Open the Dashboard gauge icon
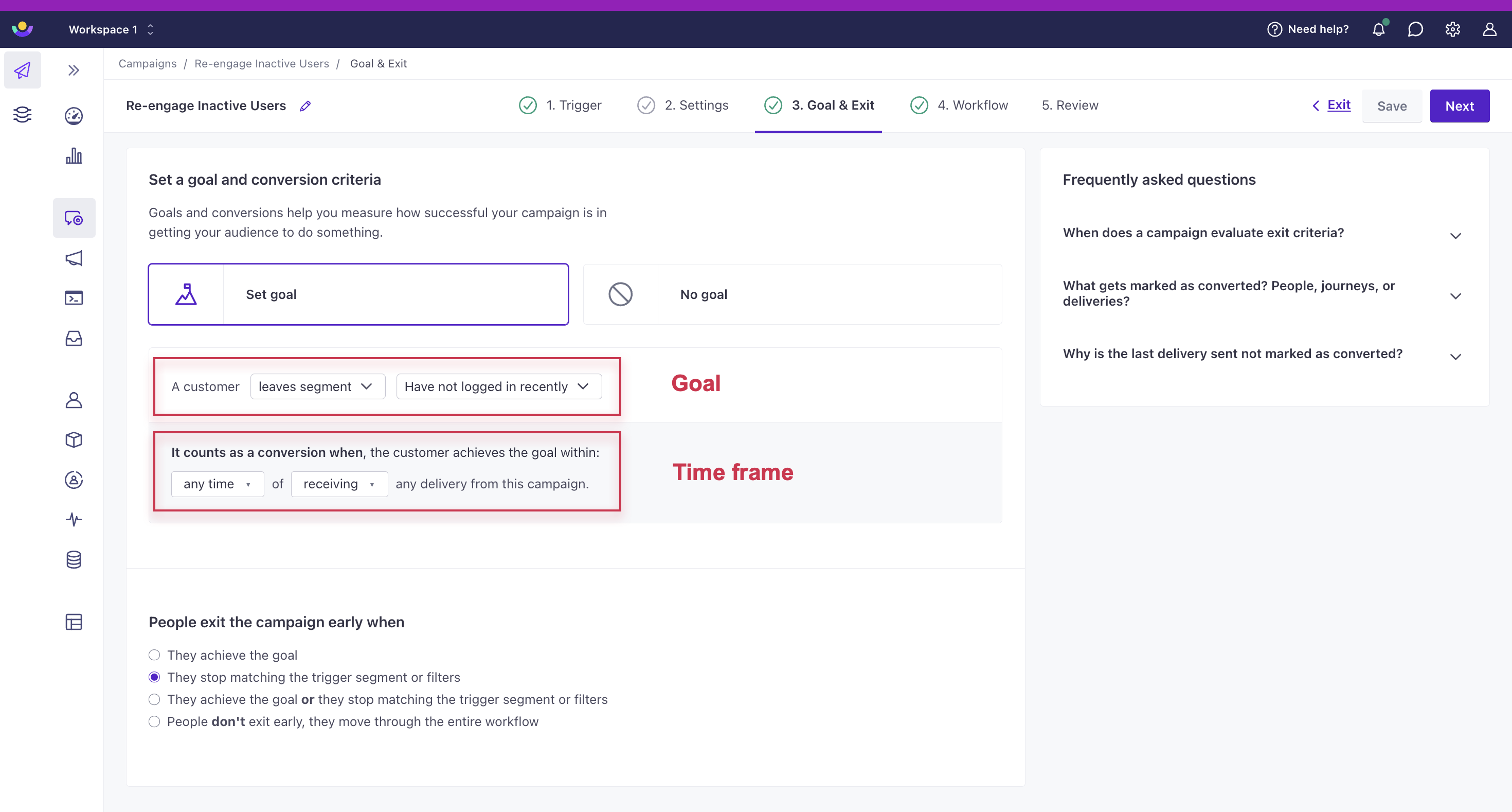The width and height of the screenshot is (1512, 812). pos(74,116)
